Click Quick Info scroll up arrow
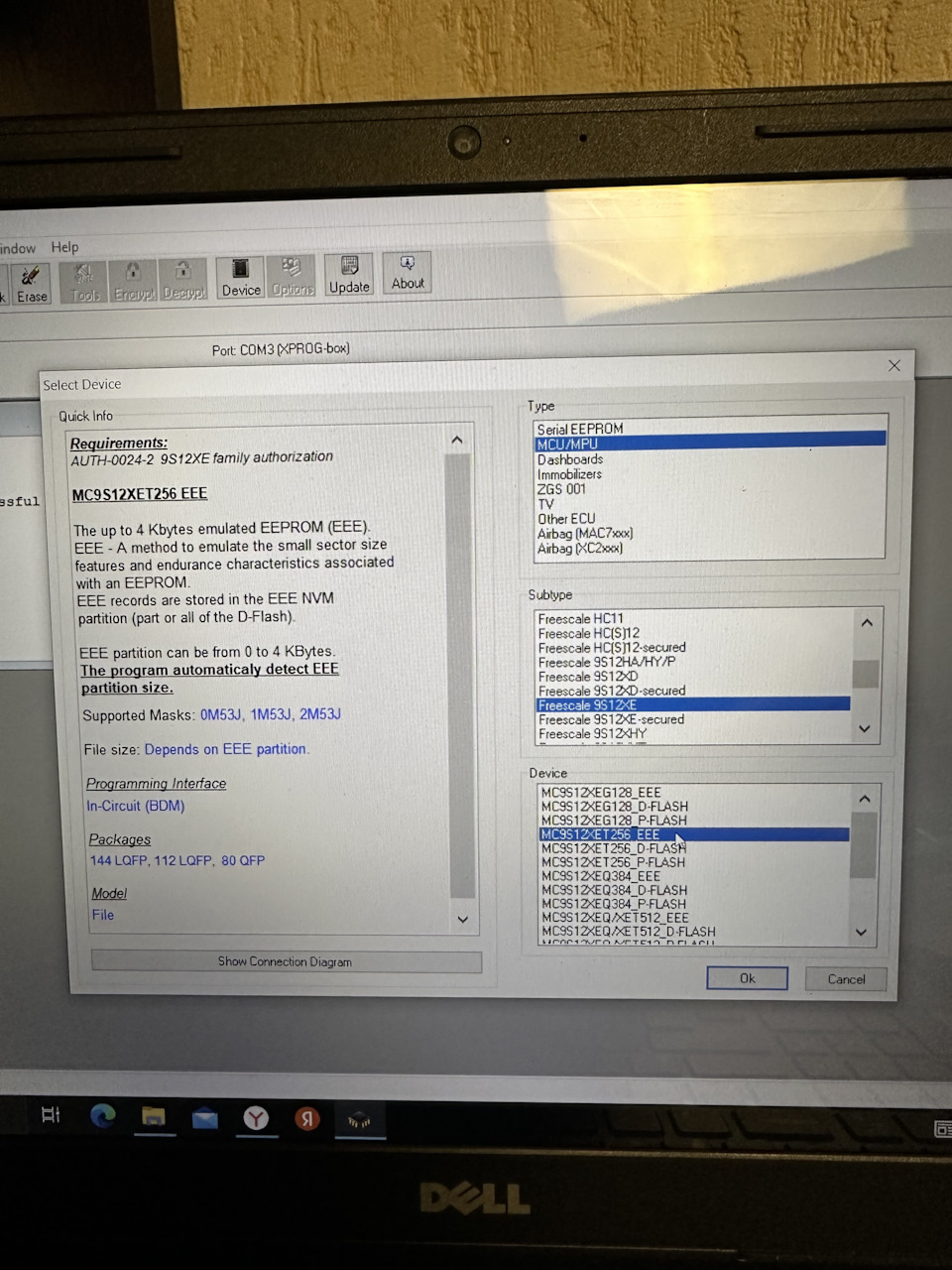This screenshot has height=1270, width=952. point(457,440)
